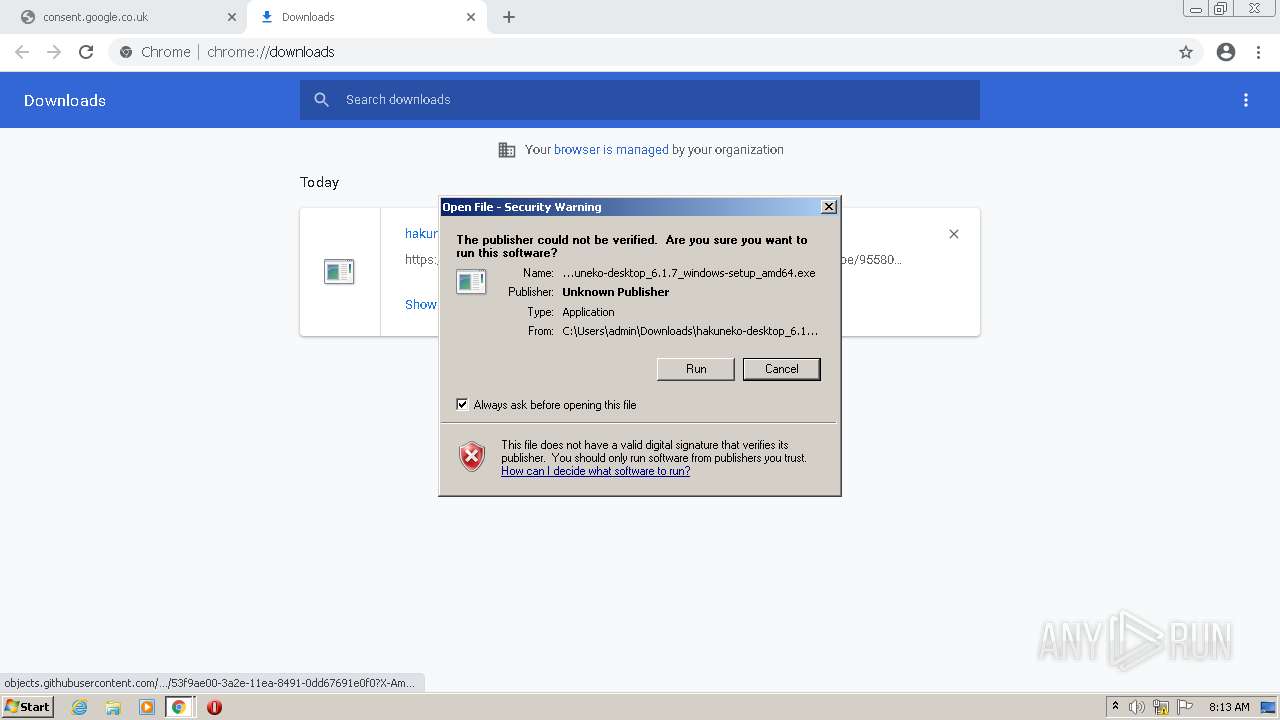The width and height of the screenshot is (1280, 720).
Task: Click the Cancel button
Action: [x=781, y=369]
